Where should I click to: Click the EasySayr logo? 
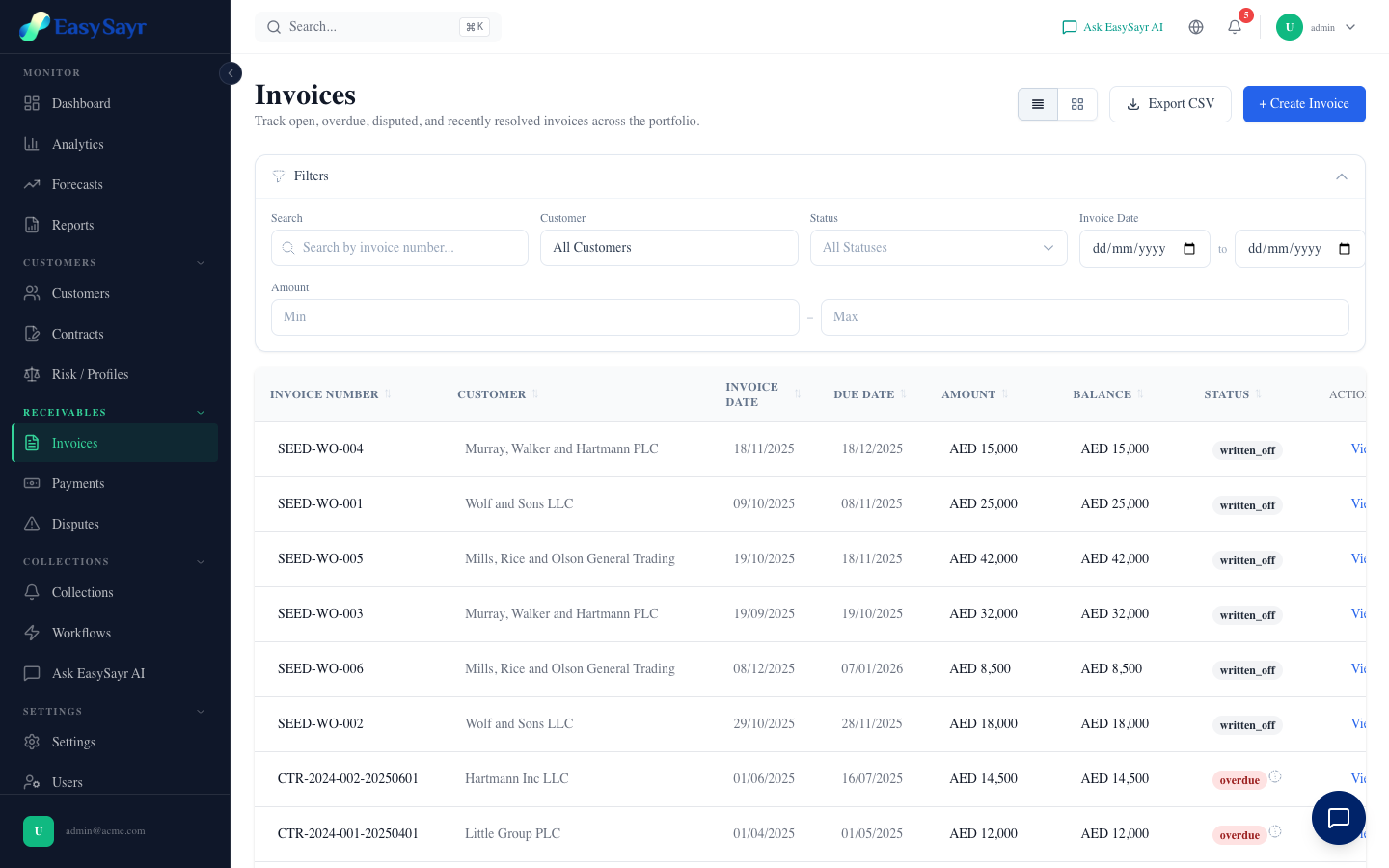pos(83,27)
